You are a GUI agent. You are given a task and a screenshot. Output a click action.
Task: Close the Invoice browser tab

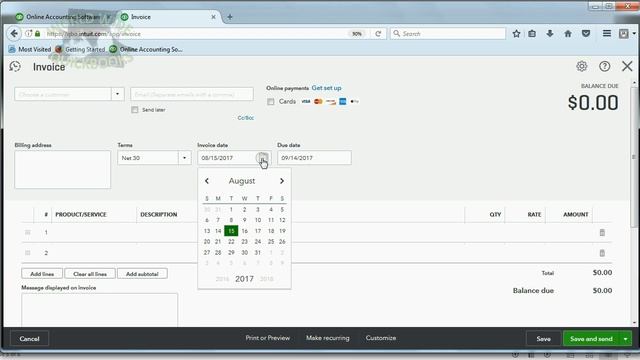[213, 17]
